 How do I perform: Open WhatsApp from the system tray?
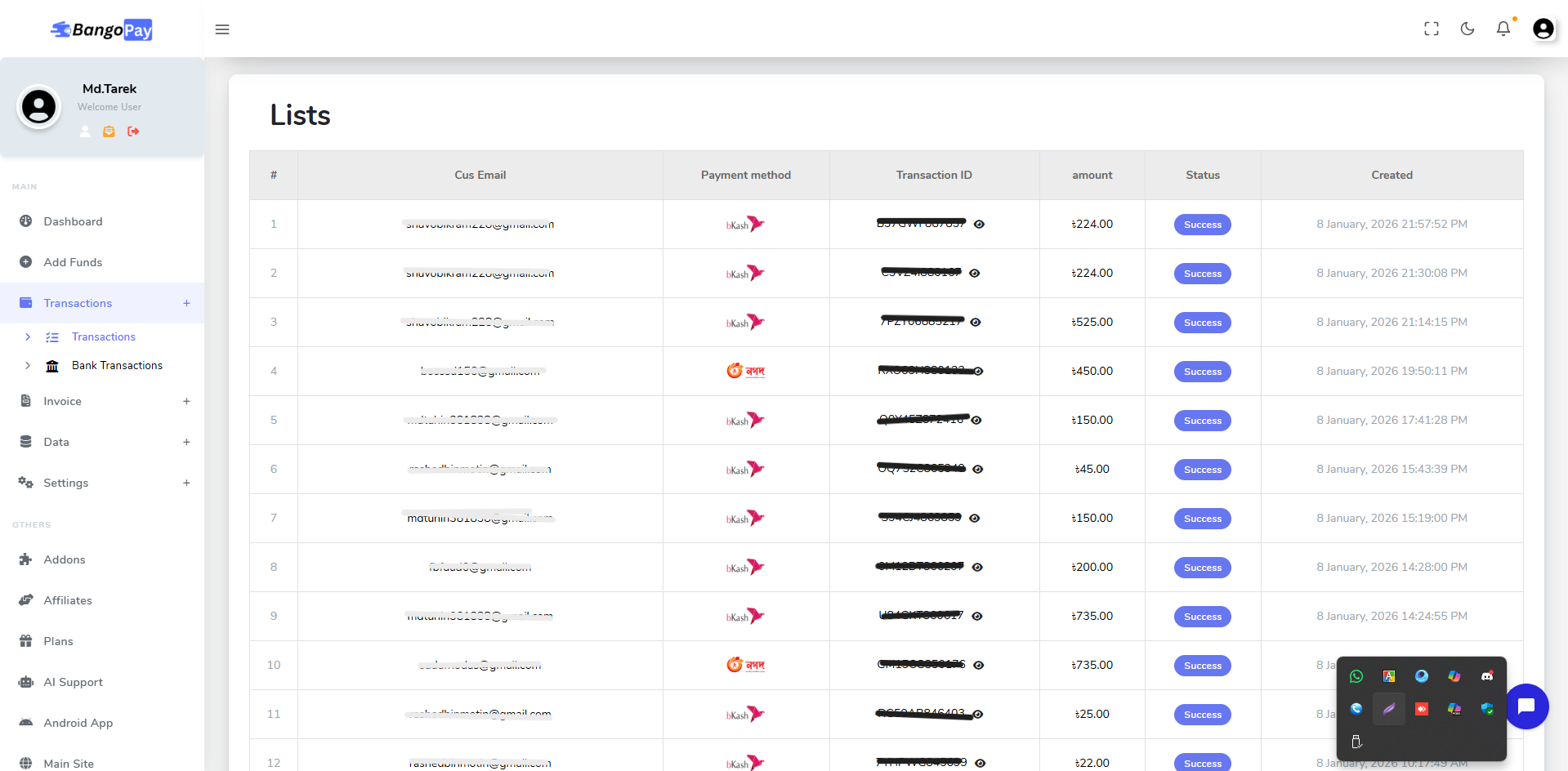pyautogui.click(x=1356, y=676)
